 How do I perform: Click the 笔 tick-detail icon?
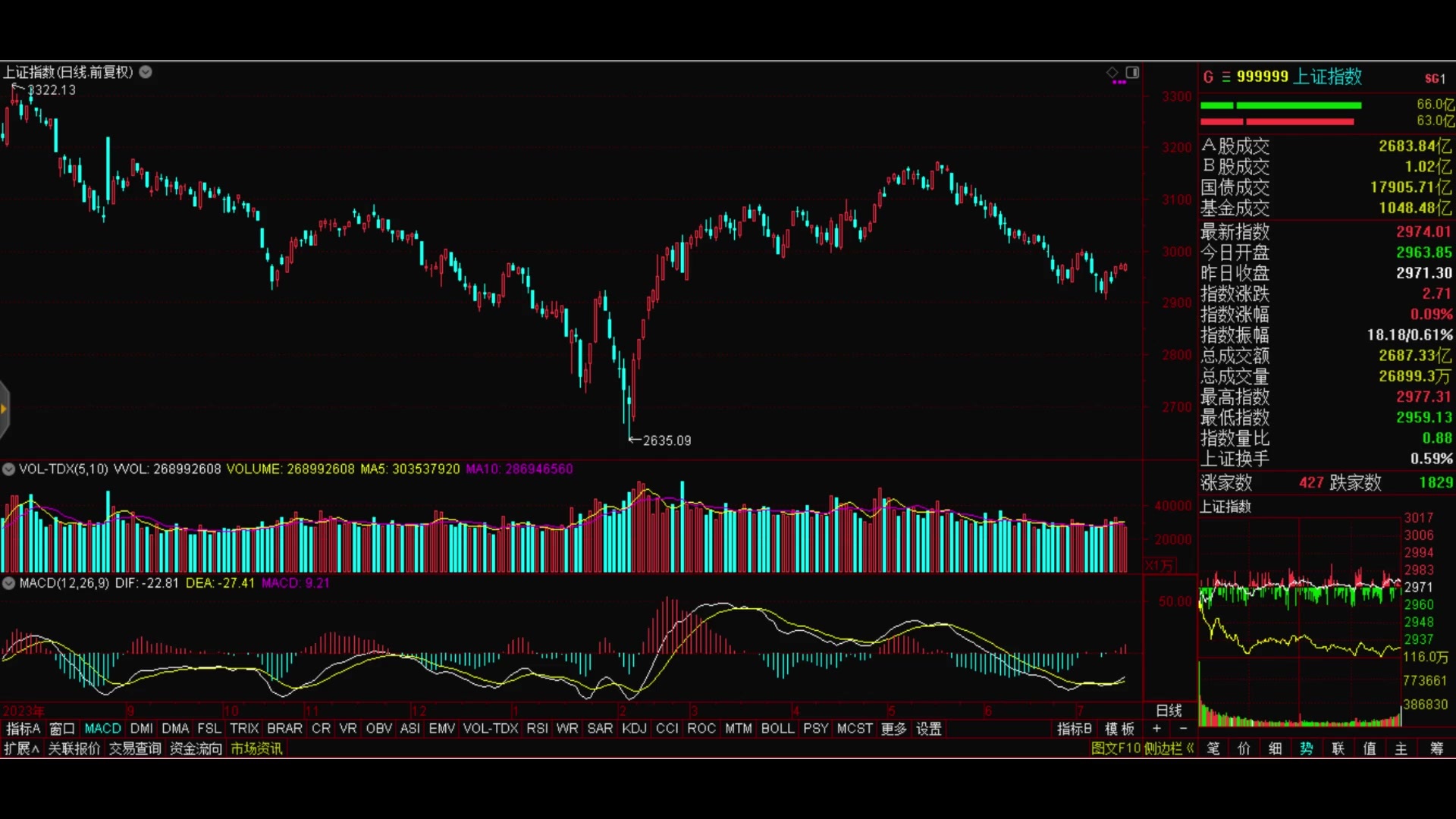(1213, 748)
